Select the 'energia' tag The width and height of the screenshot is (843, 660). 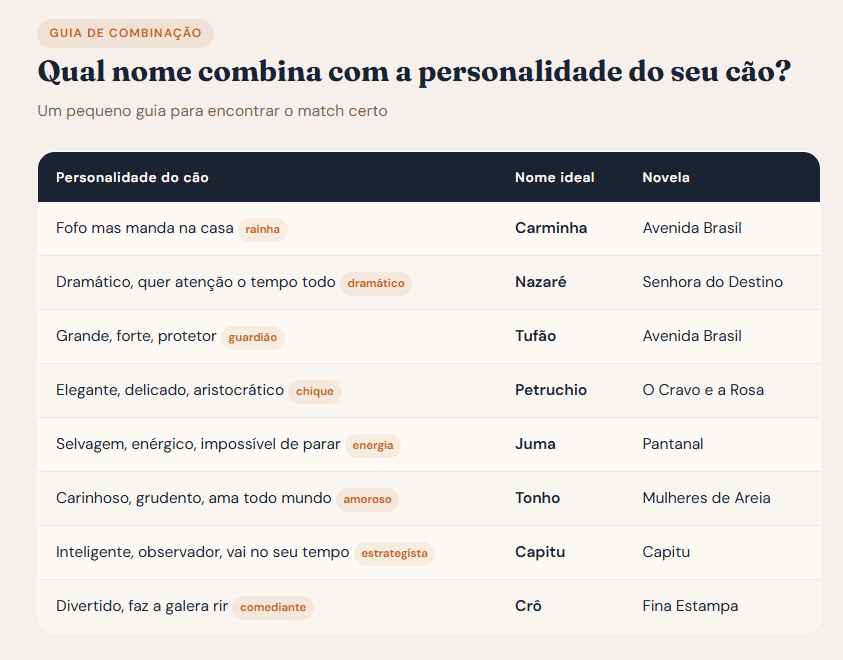pyautogui.click(x=373, y=445)
